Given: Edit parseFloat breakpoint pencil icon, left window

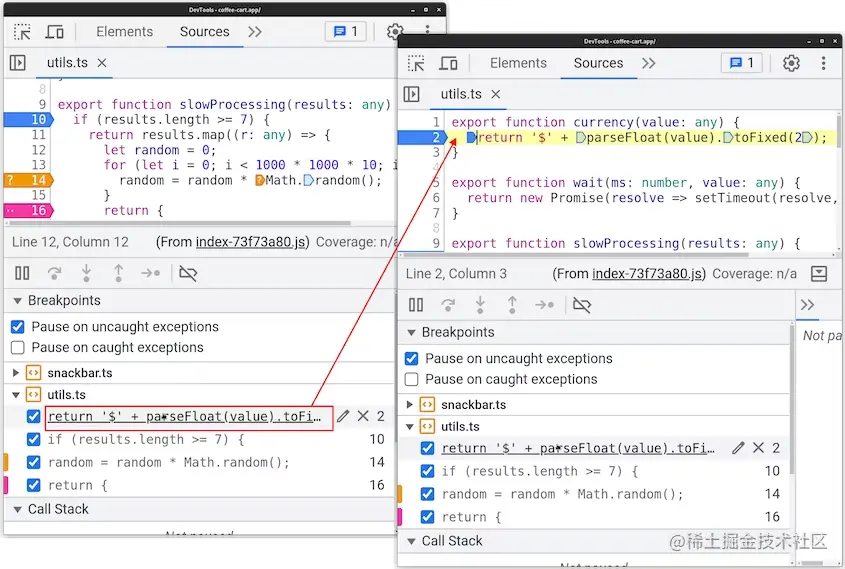Looking at the screenshot, I should [x=343, y=416].
